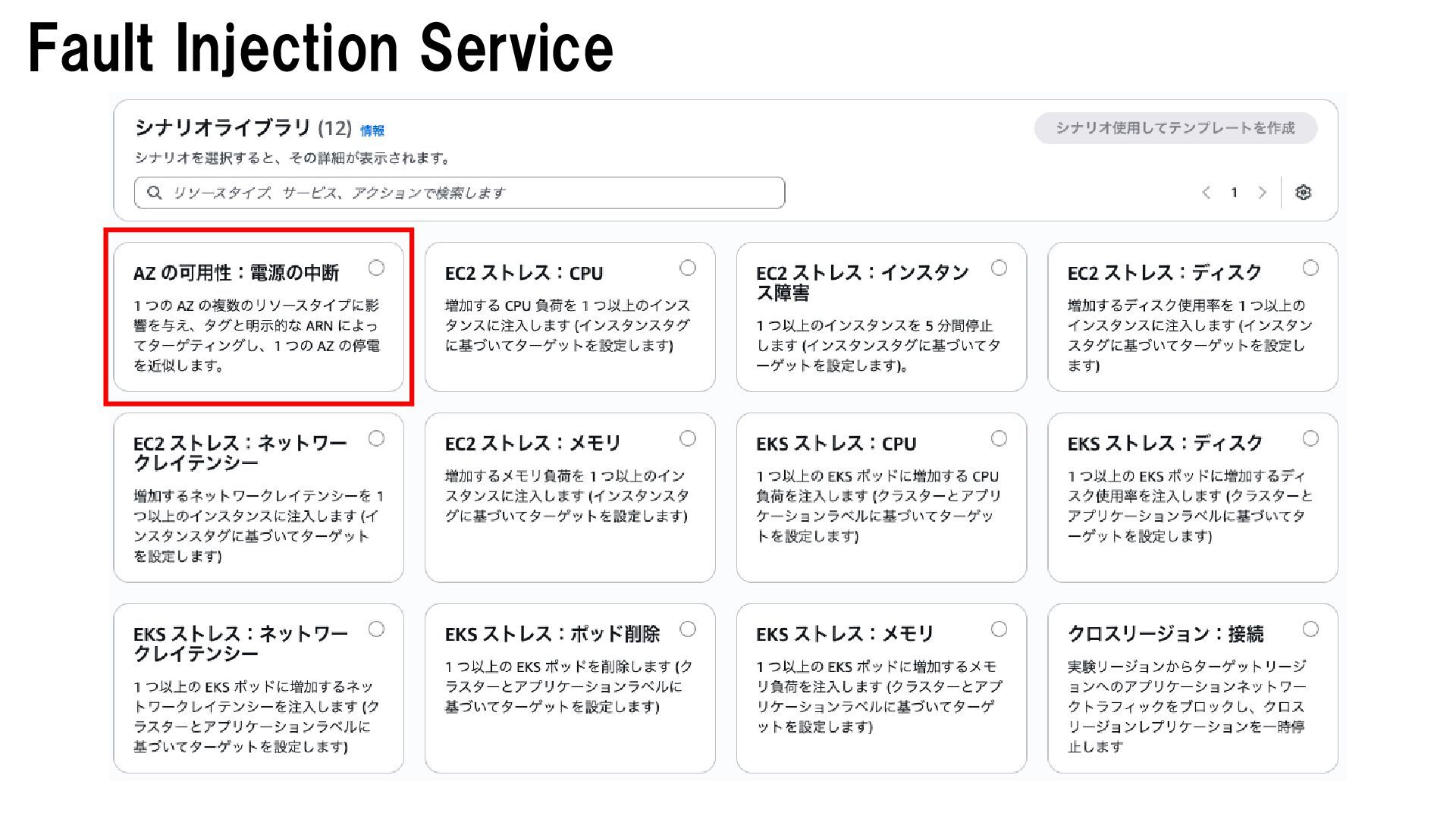The image size is (1456, 819).
Task: Choose the EC2 ストレス メモリ radio
Action: click(x=688, y=438)
